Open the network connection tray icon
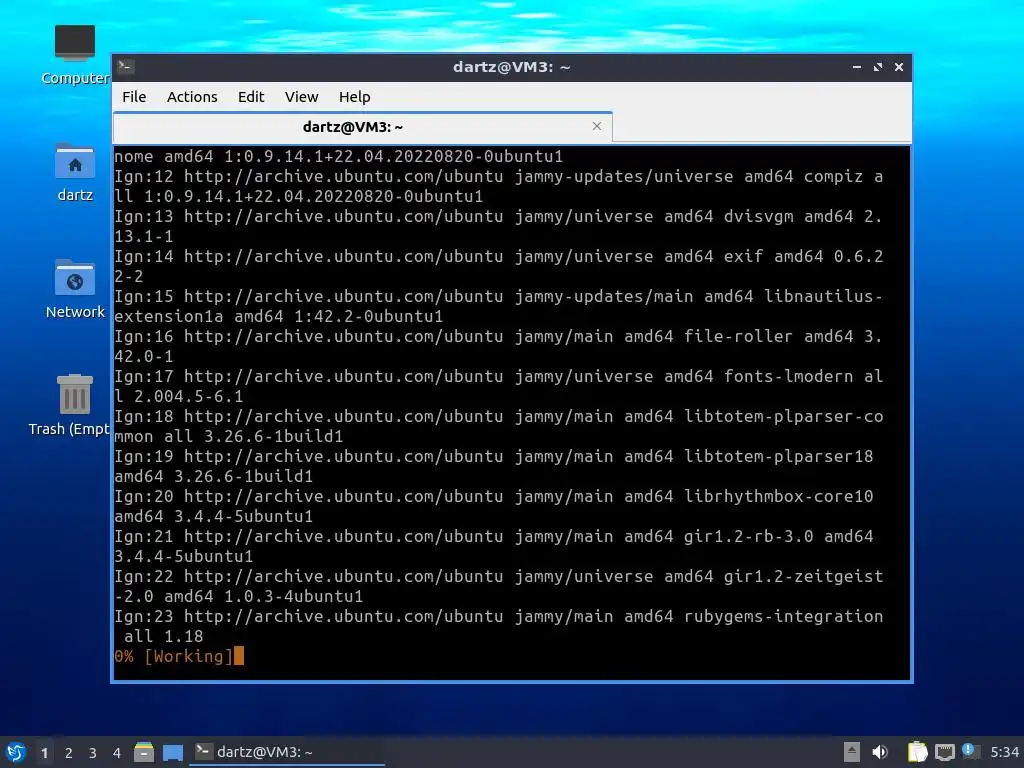Screen dimensions: 1024x768 [x=944, y=752]
